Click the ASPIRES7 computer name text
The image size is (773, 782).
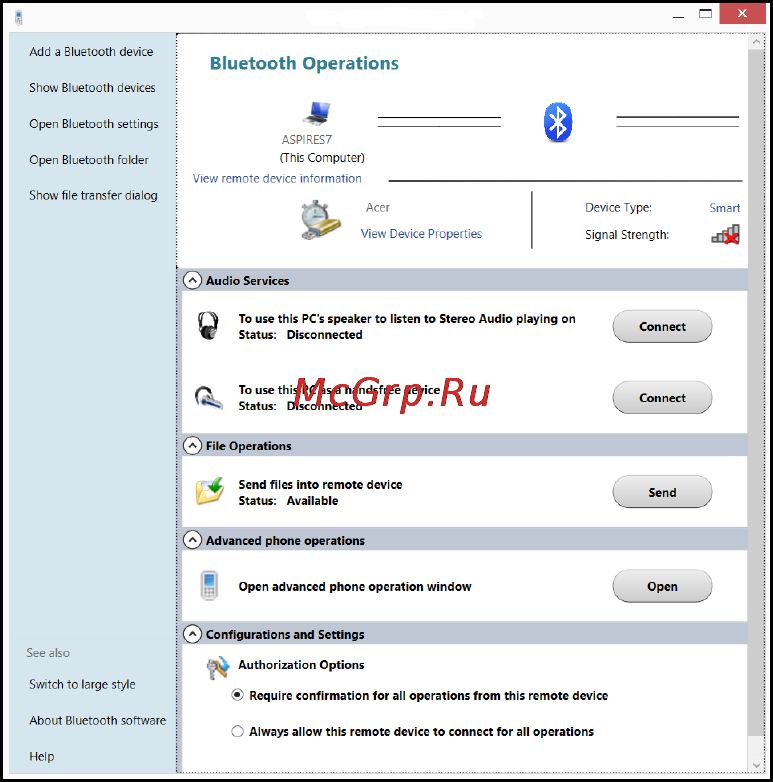coord(307,140)
